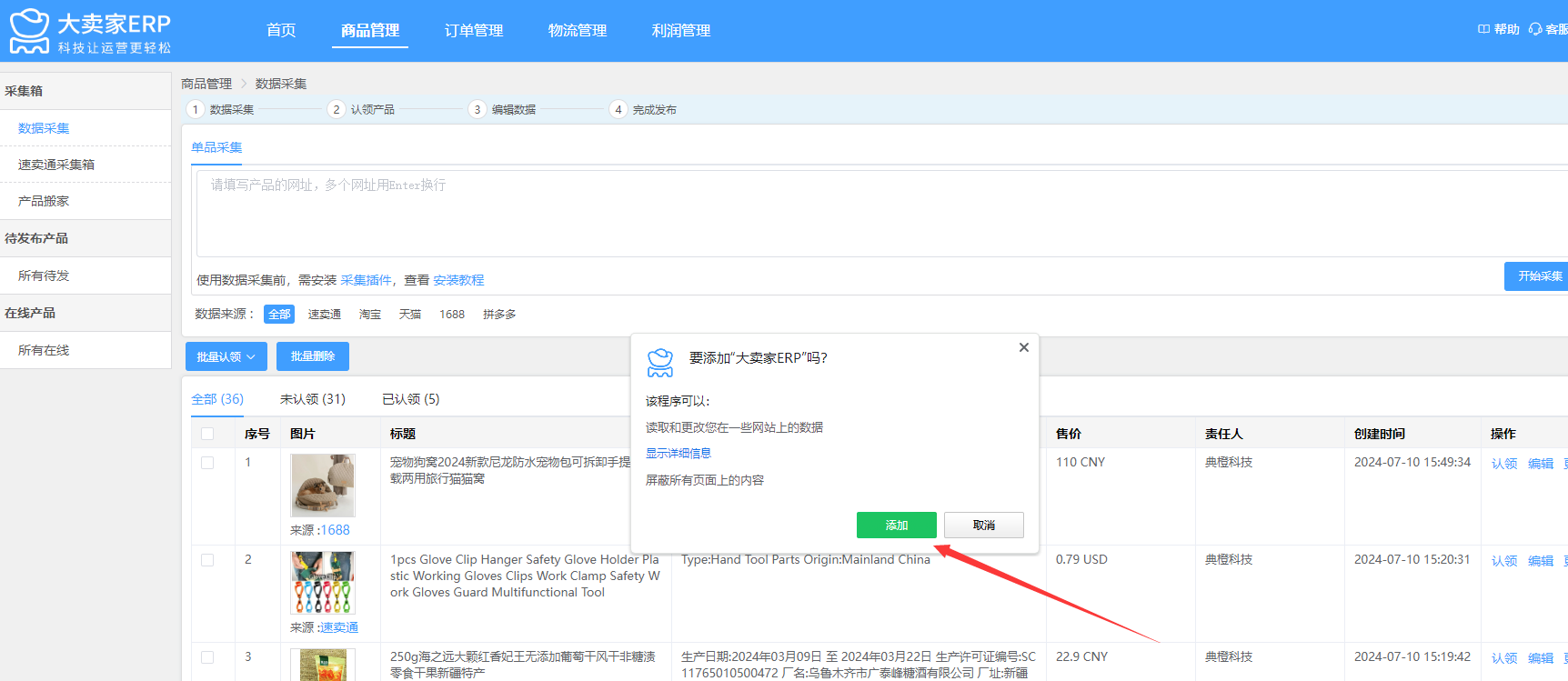This screenshot has height=681, width=1568.
Task: Click the 帮助 help book icon
Action: (1483, 29)
